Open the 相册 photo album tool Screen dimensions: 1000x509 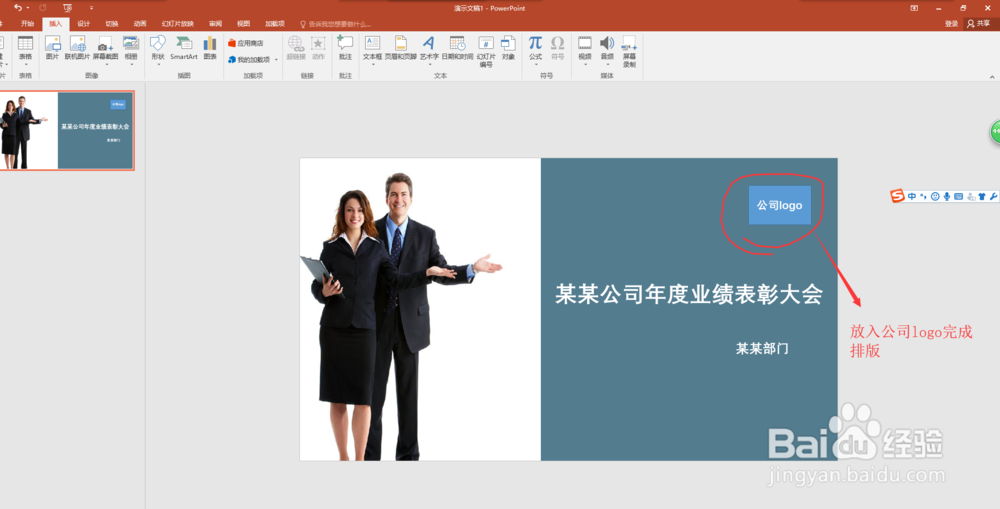(131, 50)
